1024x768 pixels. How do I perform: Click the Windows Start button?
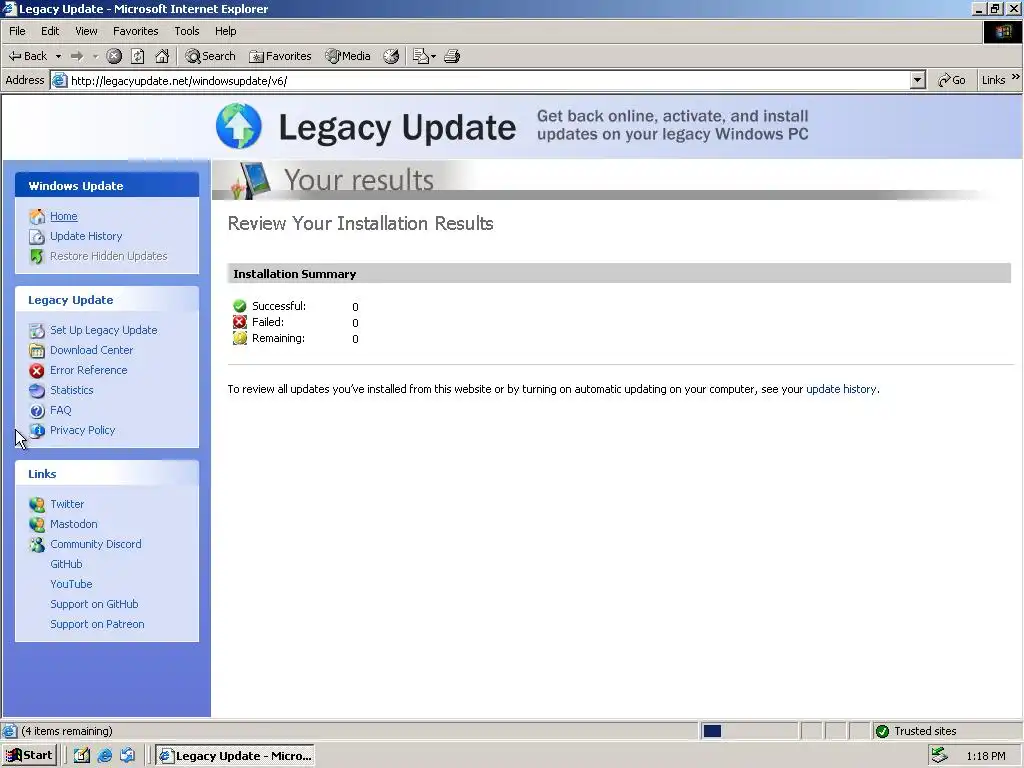coord(30,756)
